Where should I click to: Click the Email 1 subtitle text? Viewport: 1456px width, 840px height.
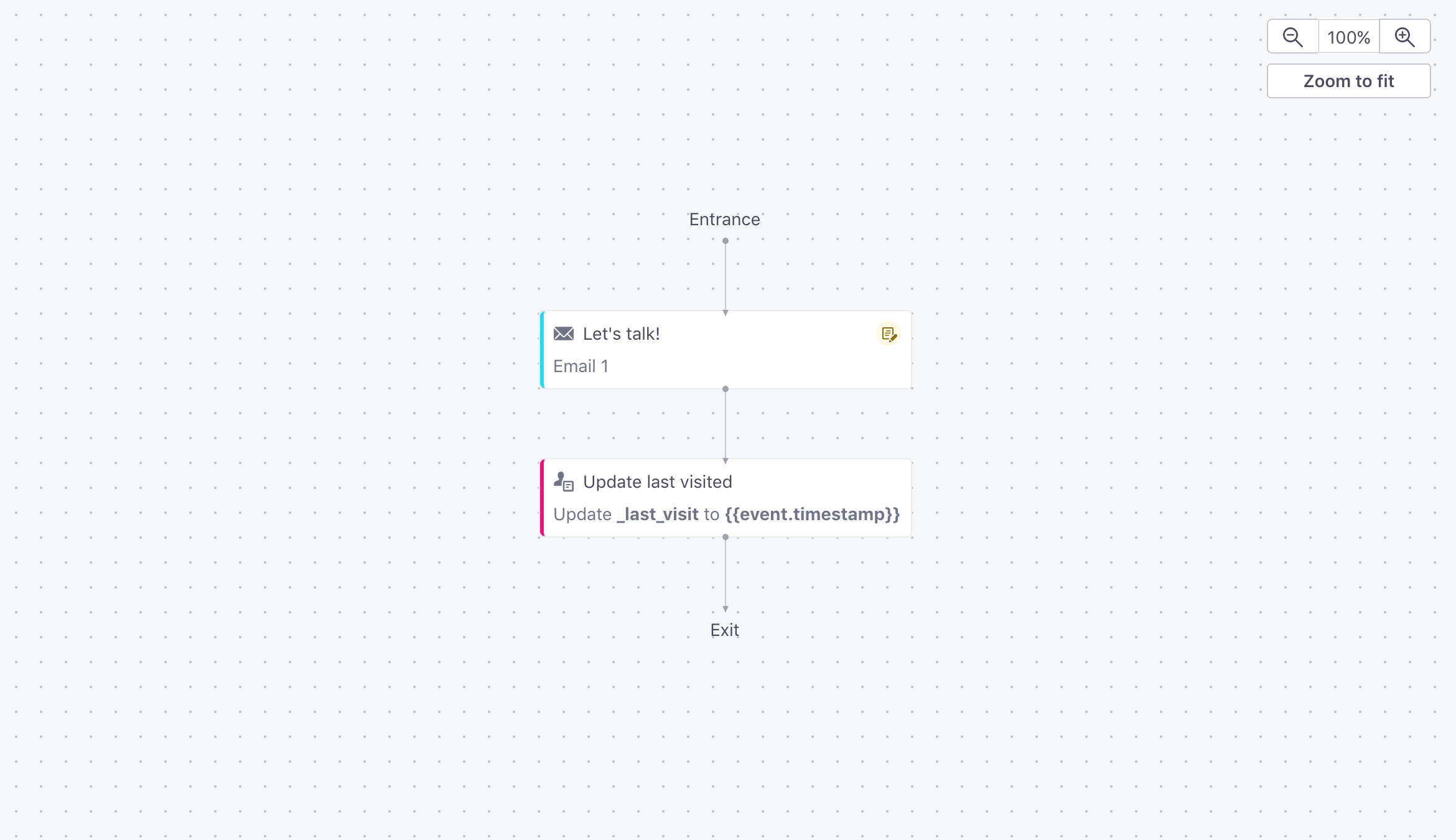coord(581,366)
